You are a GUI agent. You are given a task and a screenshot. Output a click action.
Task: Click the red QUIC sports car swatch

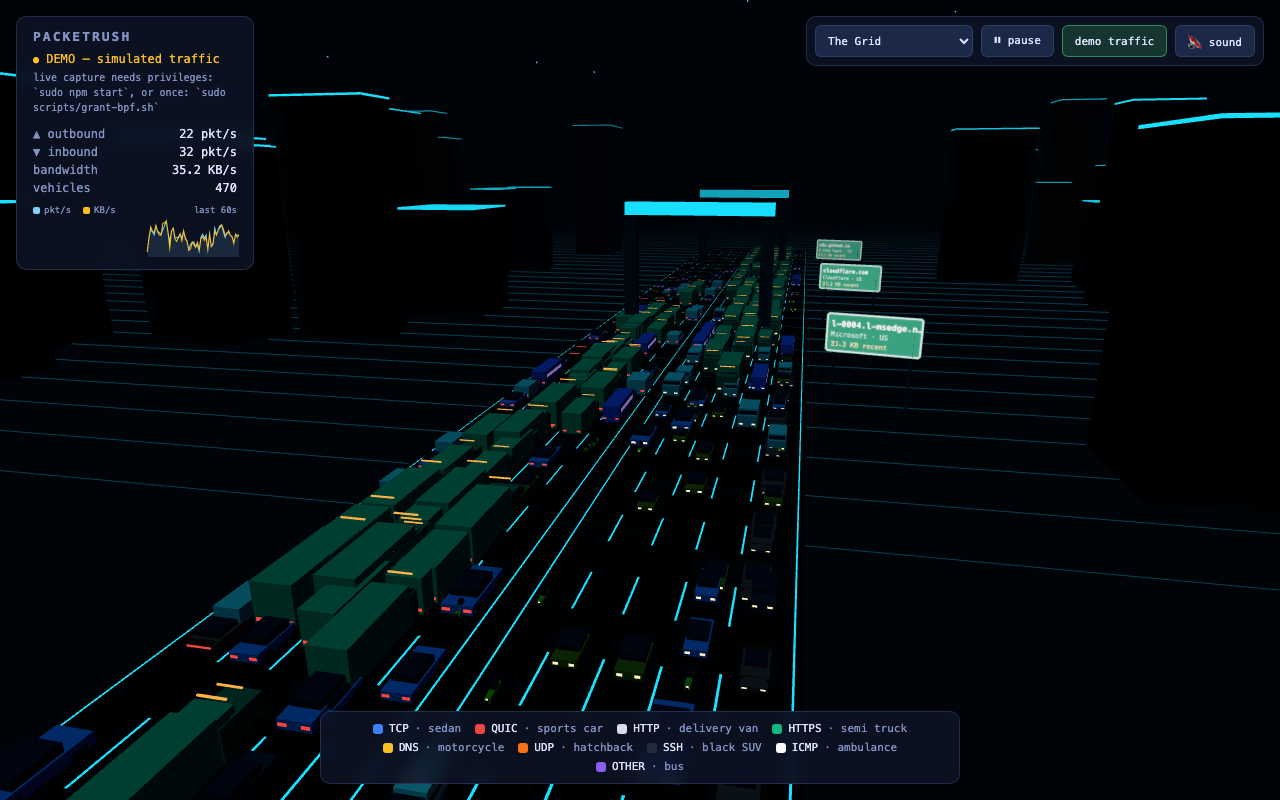(x=480, y=729)
